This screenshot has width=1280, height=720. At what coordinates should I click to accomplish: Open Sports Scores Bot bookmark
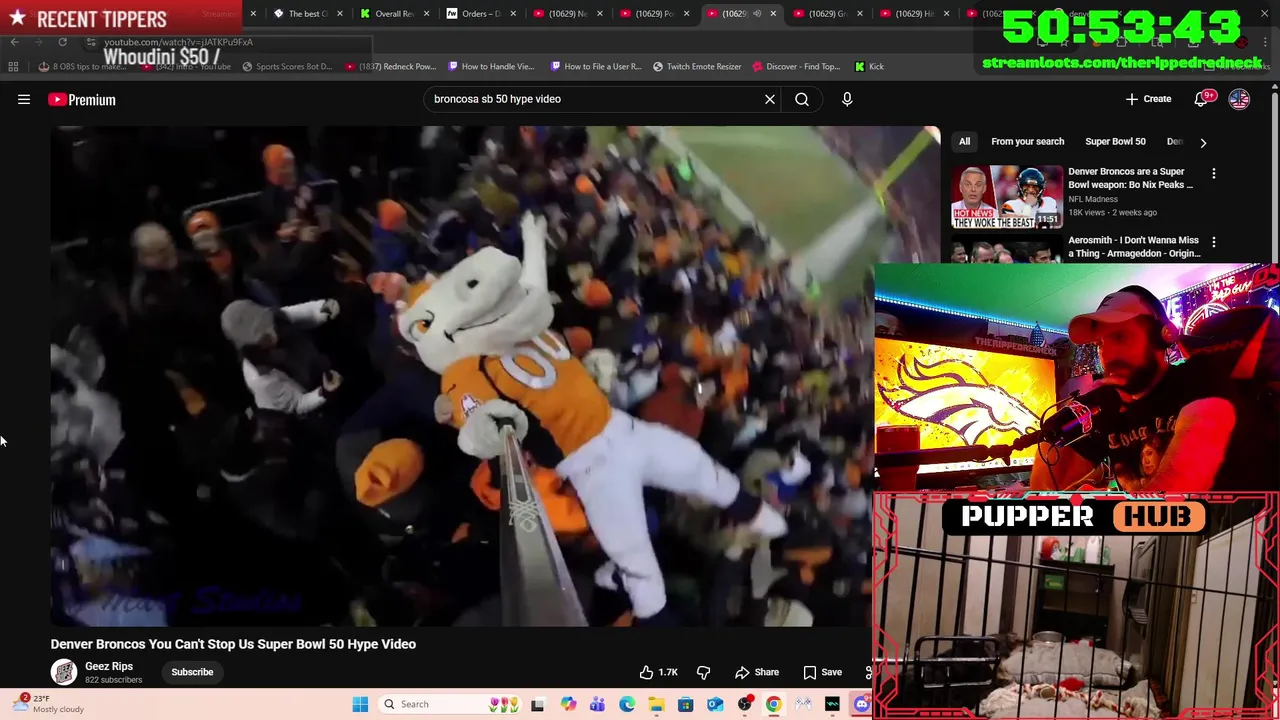click(x=286, y=66)
